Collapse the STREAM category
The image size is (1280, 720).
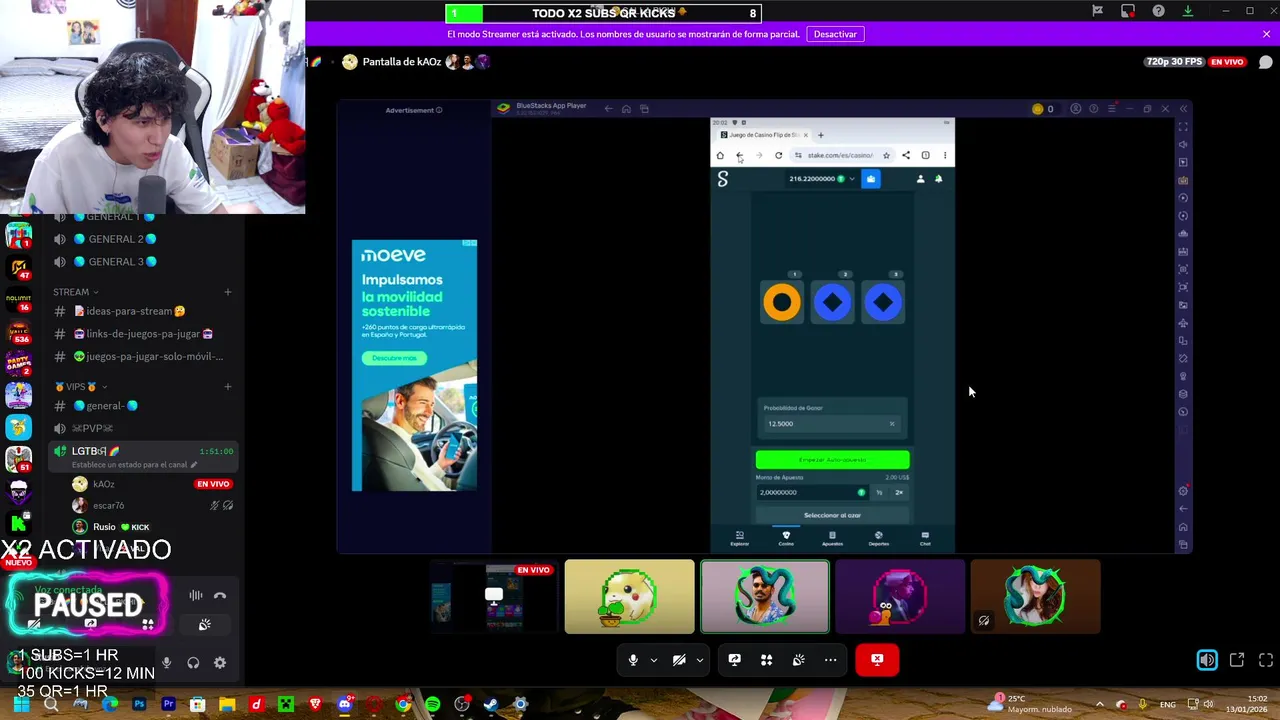tap(76, 292)
